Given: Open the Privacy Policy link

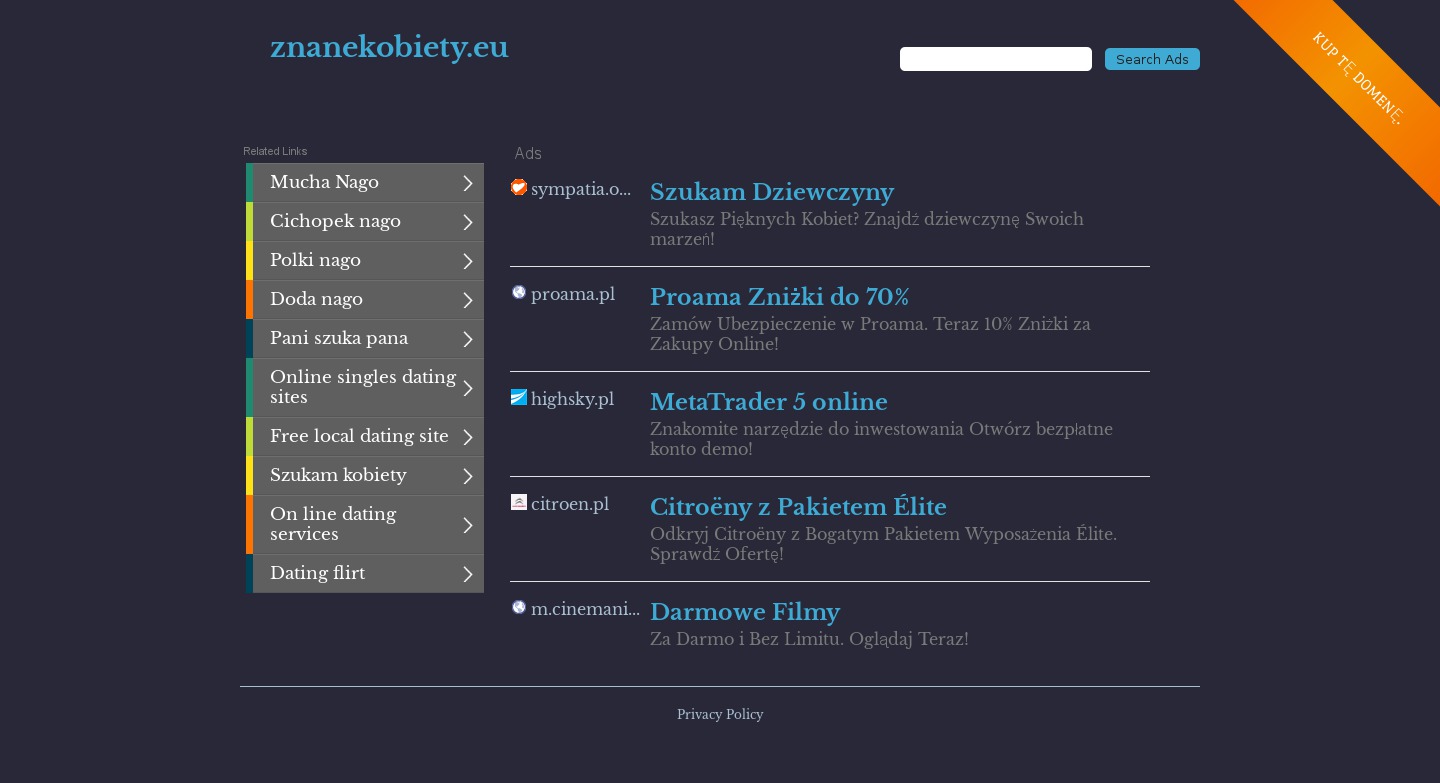Looking at the screenshot, I should tap(719, 714).
